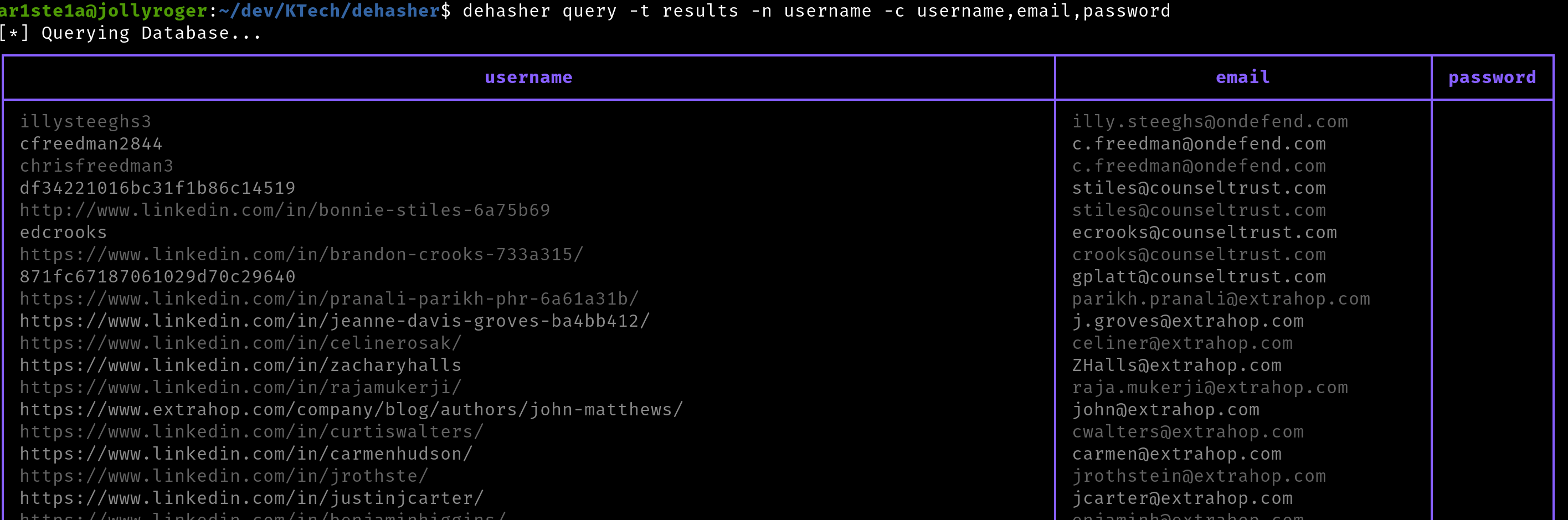1568x520 pixels.
Task: Select email jrothstein@extrahop.com
Action: [x=1199, y=476]
